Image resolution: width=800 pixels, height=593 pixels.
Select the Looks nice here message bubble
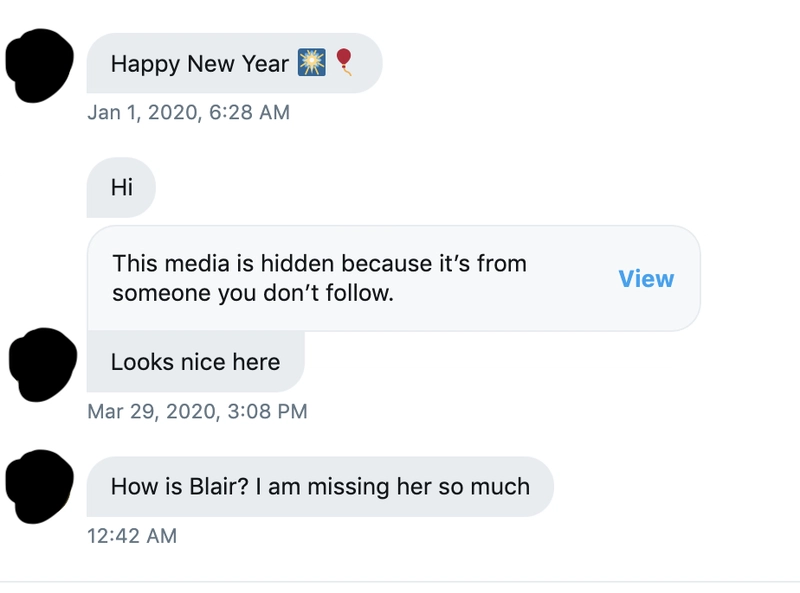click(x=195, y=362)
